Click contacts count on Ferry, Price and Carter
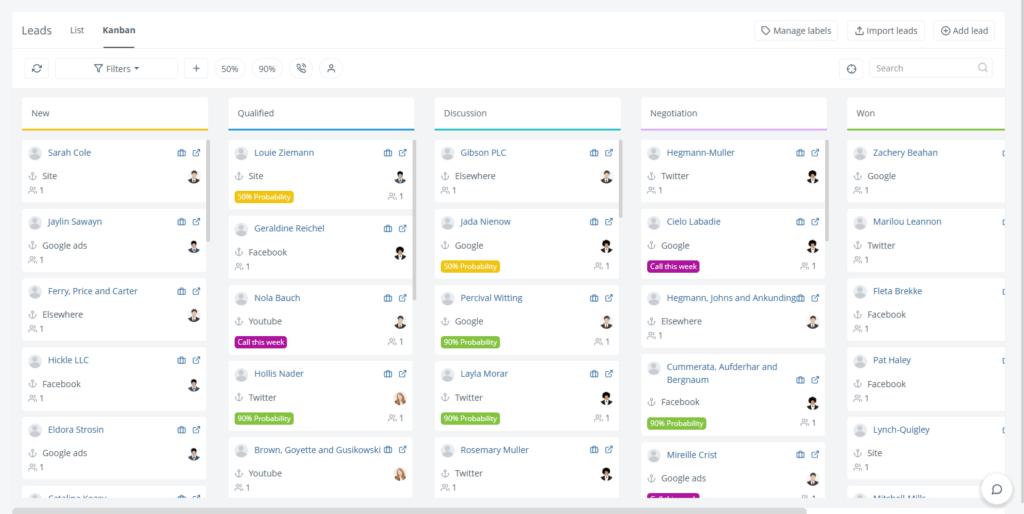1024x514 pixels. point(36,329)
